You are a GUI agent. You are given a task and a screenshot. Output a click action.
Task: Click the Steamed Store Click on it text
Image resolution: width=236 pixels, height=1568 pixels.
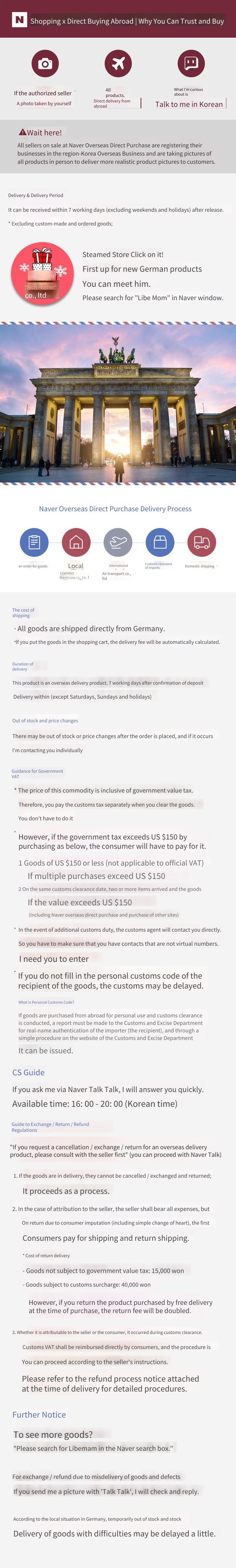click(x=123, y=255)
